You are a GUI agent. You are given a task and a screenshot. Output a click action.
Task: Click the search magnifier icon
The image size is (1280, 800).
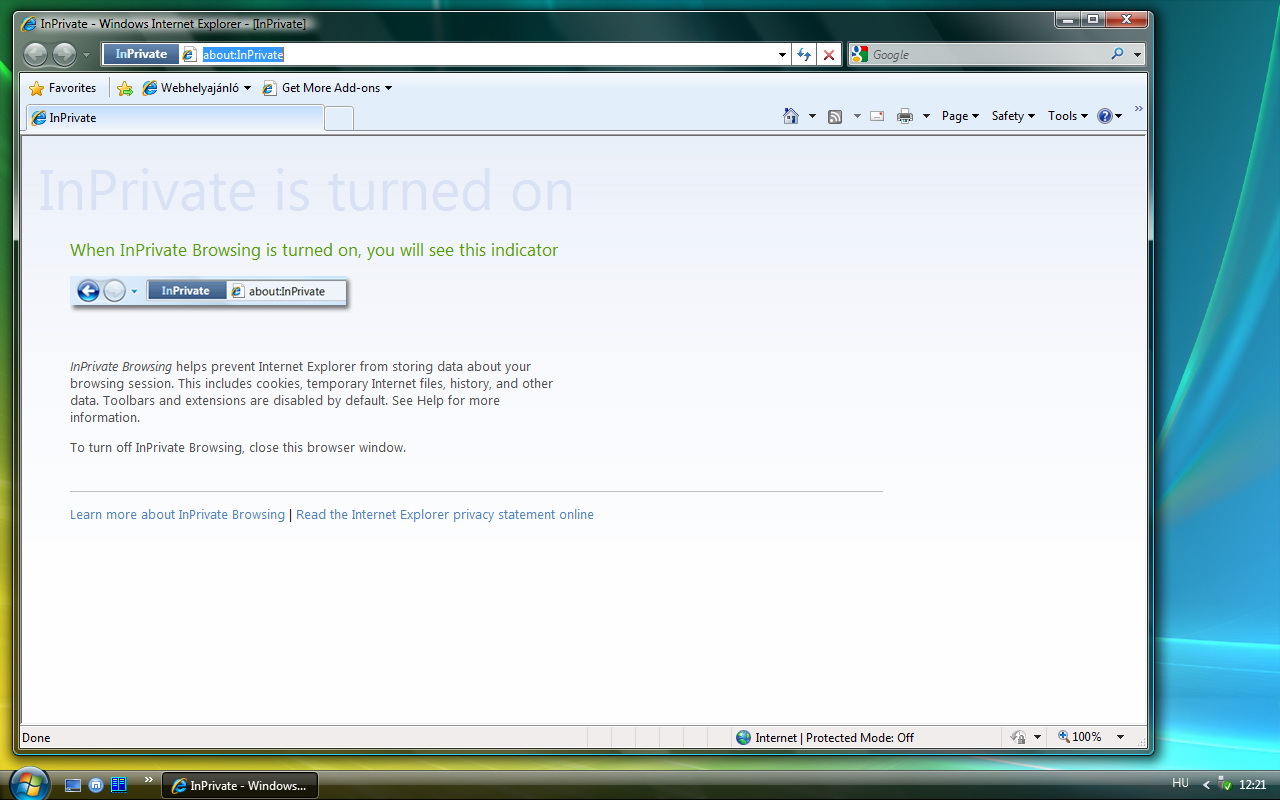click(x=1117, y=55)
